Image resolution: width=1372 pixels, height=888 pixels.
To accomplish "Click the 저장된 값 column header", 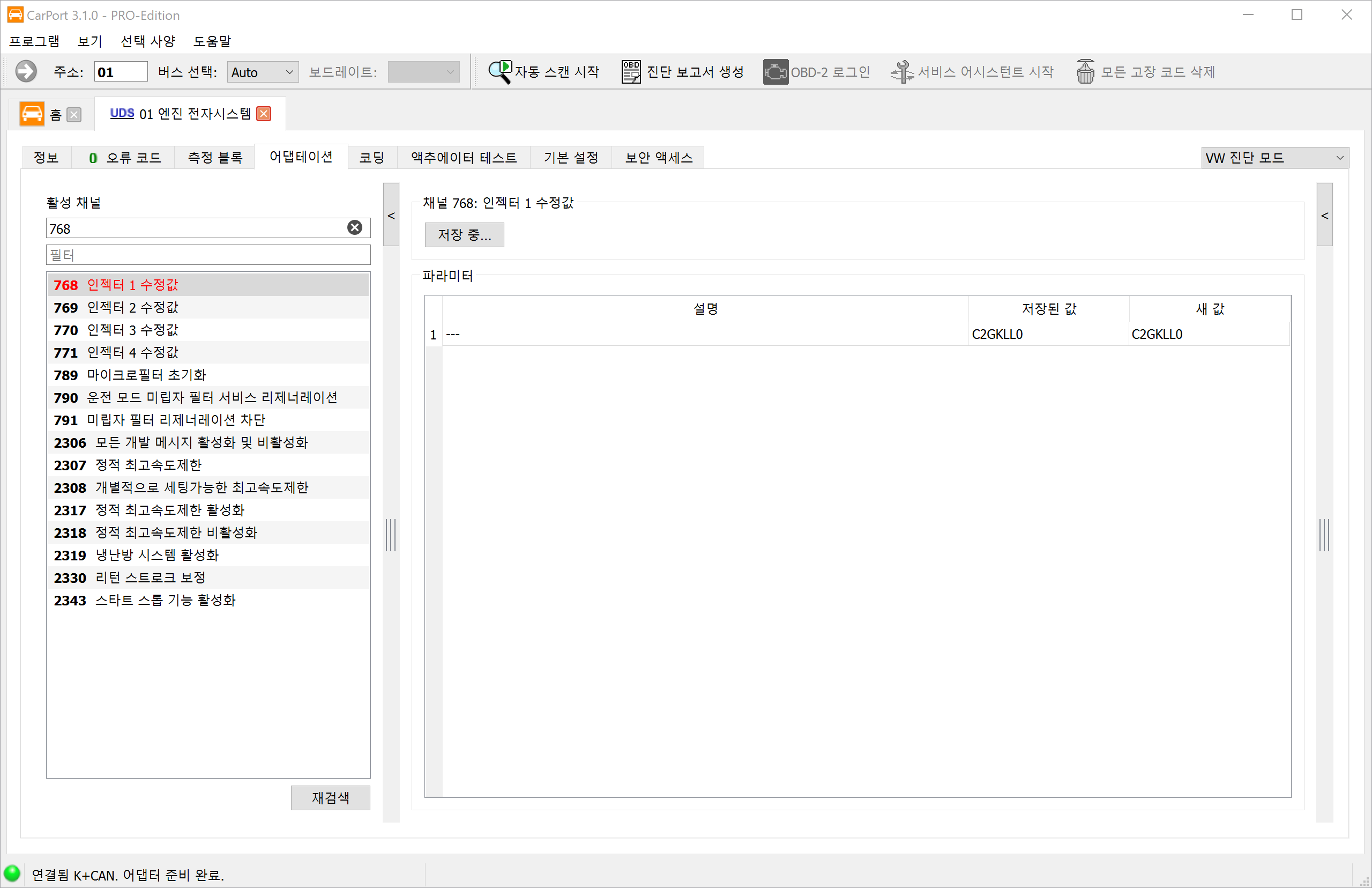I will click(x=1048, y=309).
